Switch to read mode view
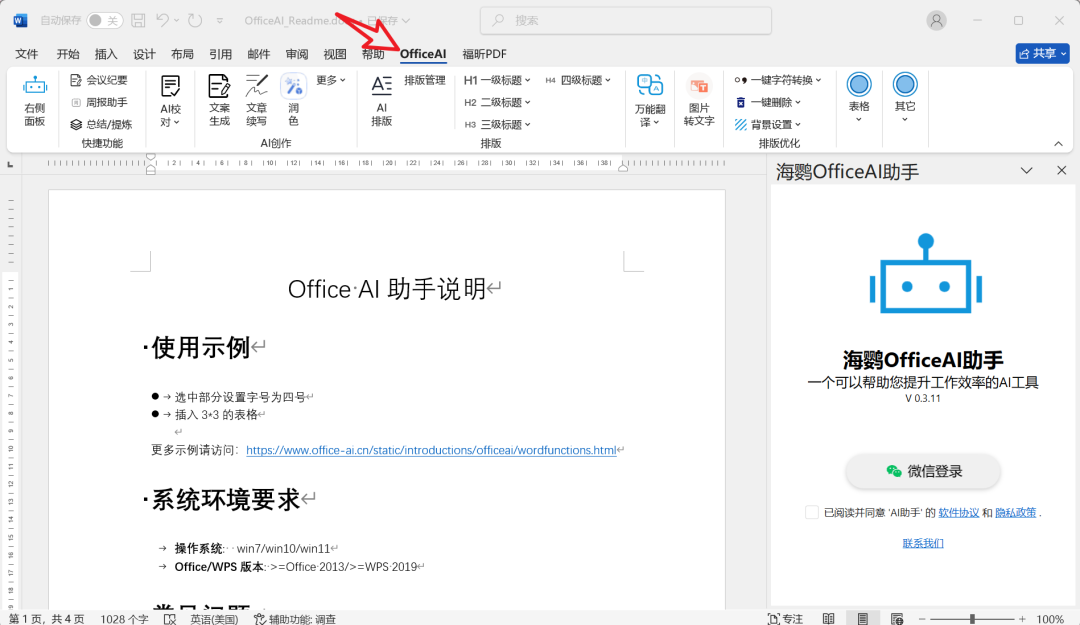Image resolution: width=1080 pixels, height=625 pixels. tap(829, 619)
